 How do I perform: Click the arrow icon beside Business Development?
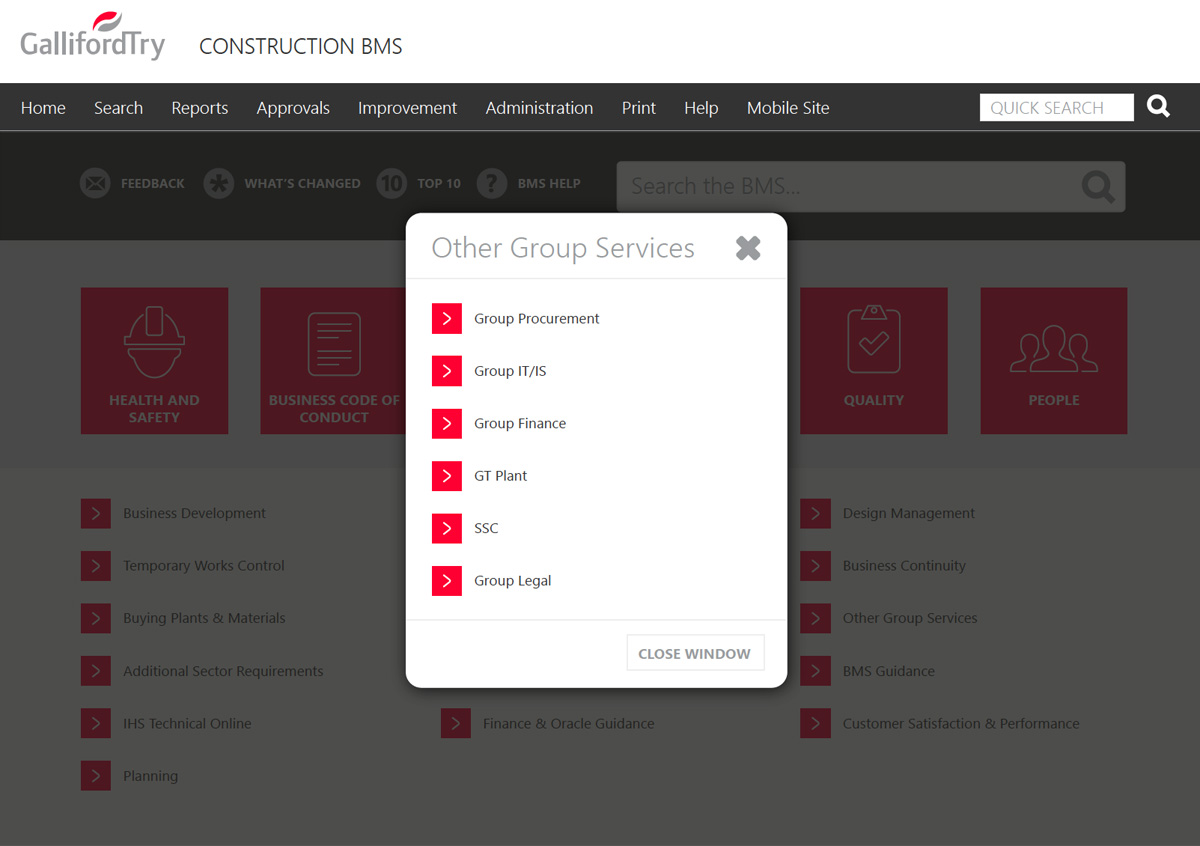(96, 513)
